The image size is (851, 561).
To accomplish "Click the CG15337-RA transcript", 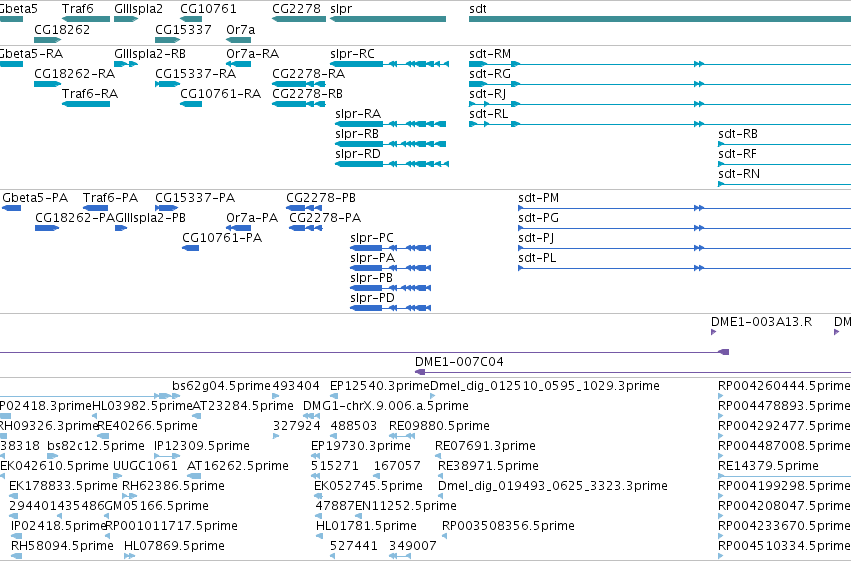I will coord(167,84).
